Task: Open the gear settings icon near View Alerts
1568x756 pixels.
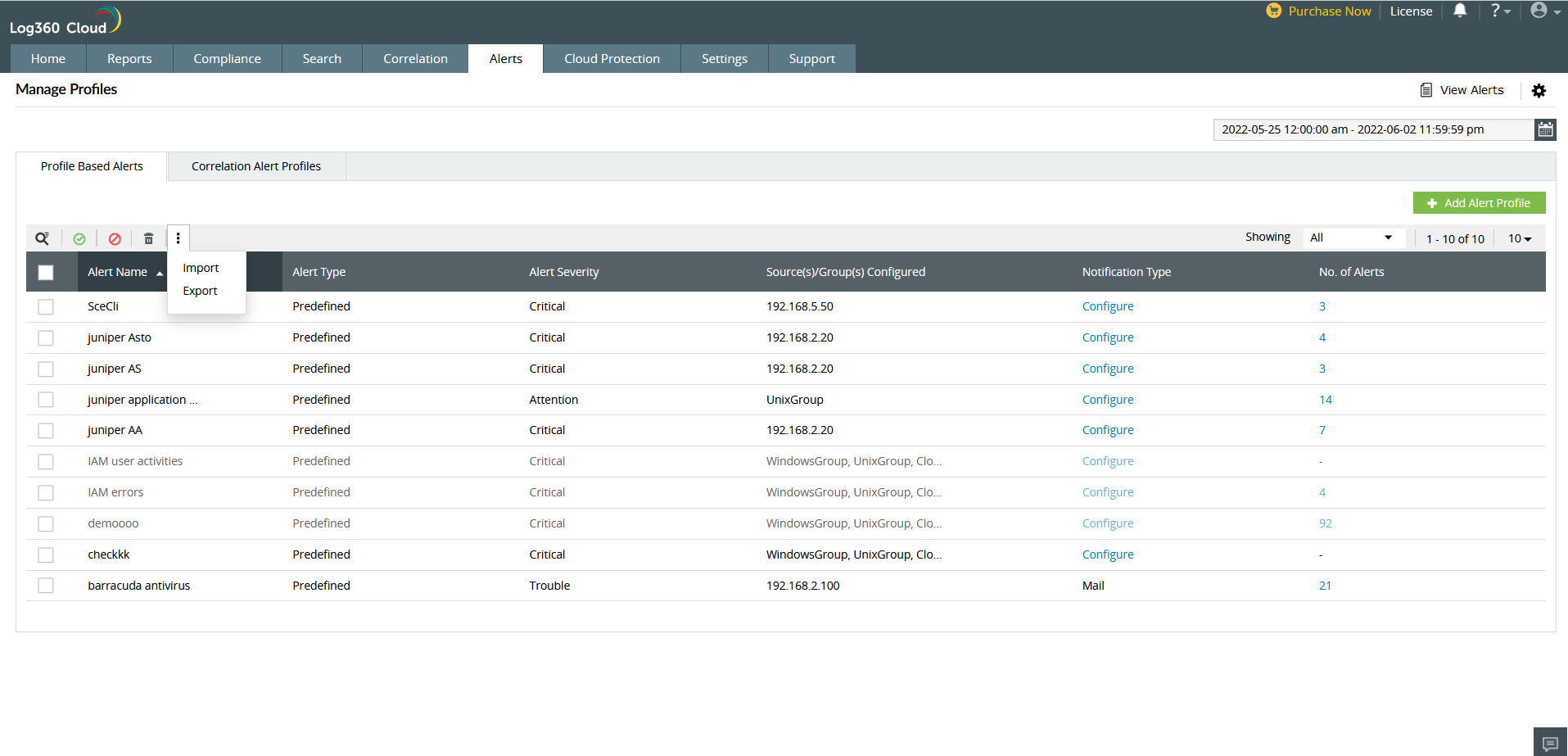Action: [x=1539, y=90]
